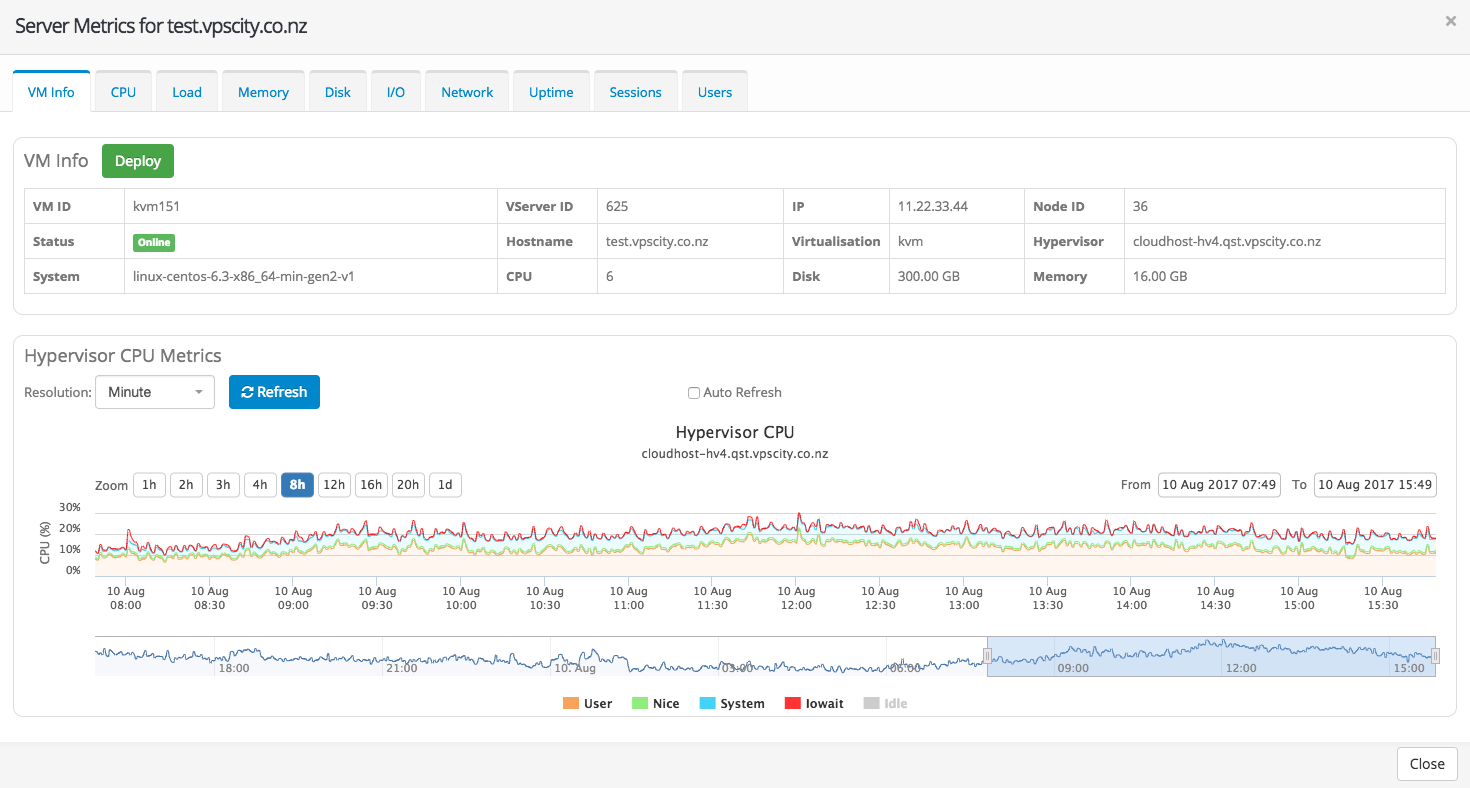The image size is (1470, 788).
Task: Click the blue Refresh button
Action: point(274,392)
